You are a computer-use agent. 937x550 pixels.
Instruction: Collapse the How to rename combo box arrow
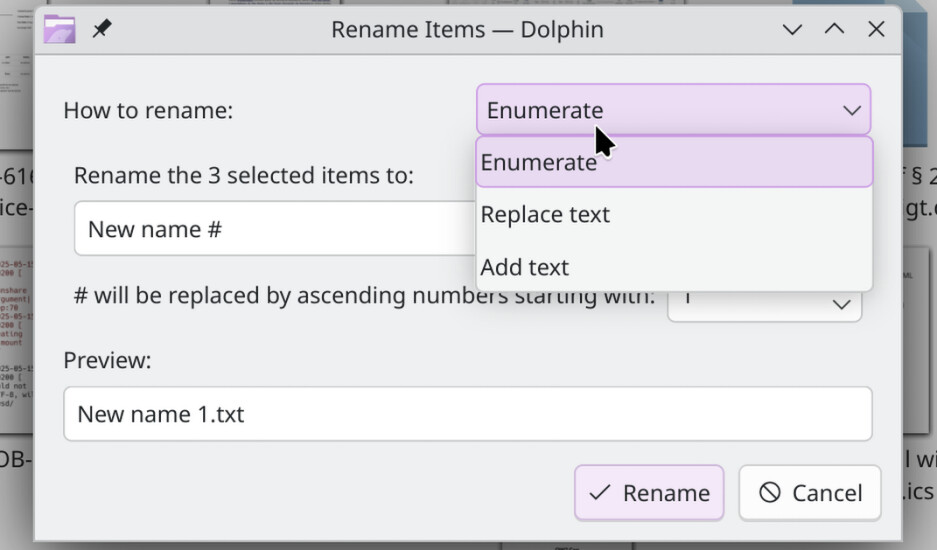852,110
